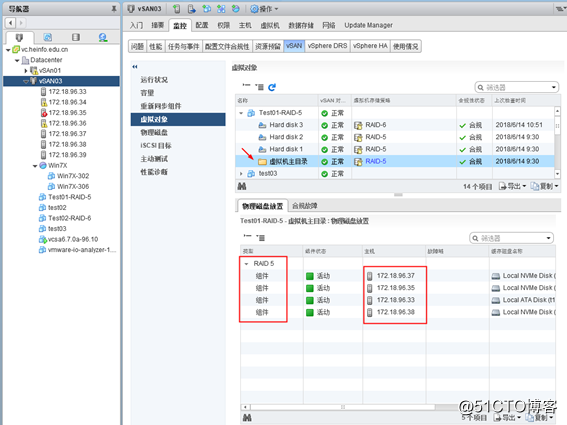Screen dimensions: 567x425
Task: Open the 入门 tab
Action: point(136,25)
